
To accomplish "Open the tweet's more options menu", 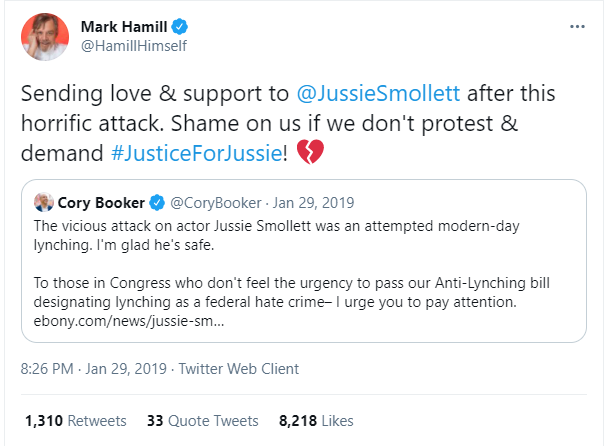I will [x=575, y=27].
